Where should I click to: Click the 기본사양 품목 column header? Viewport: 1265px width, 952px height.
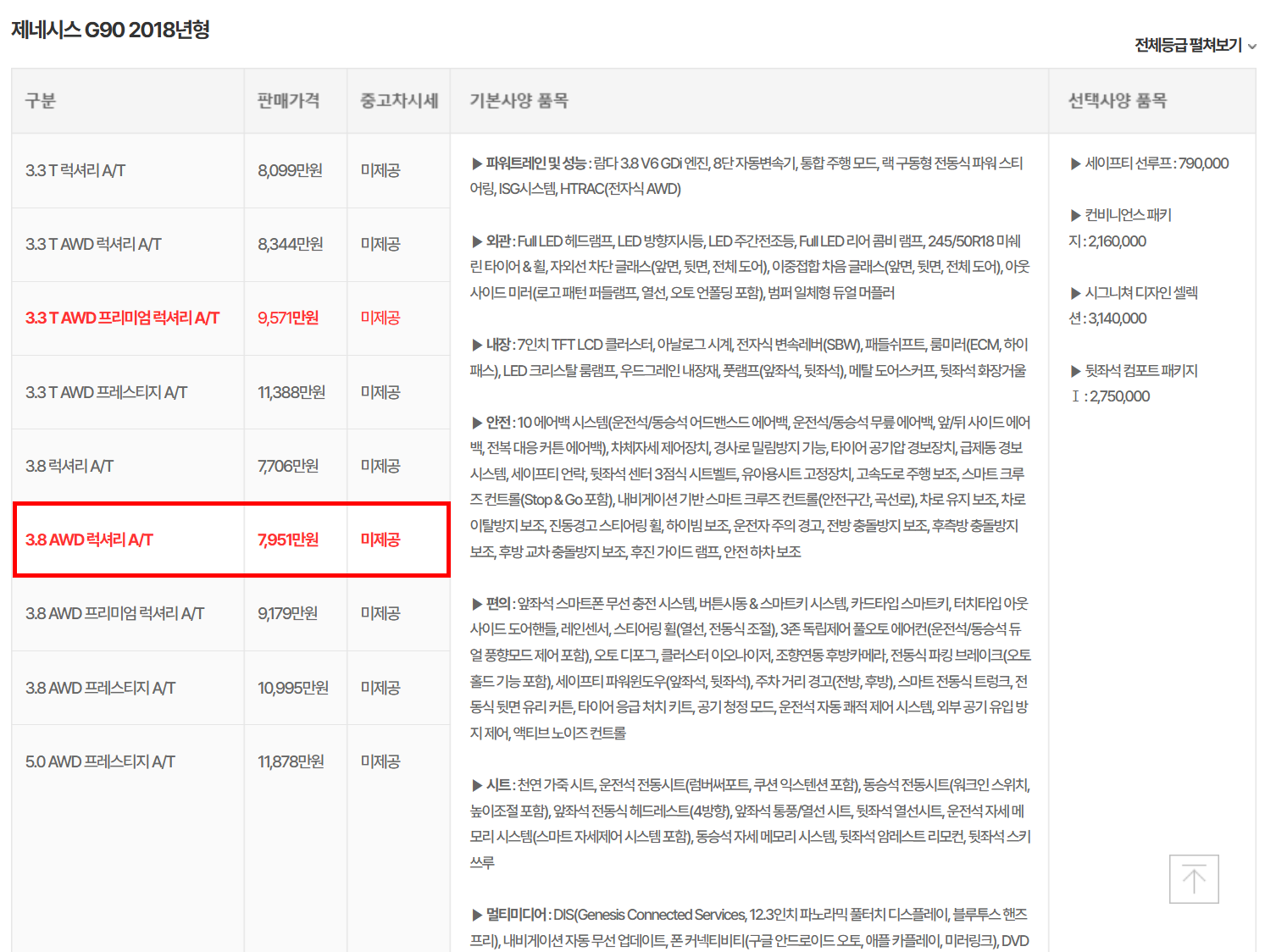519,101
